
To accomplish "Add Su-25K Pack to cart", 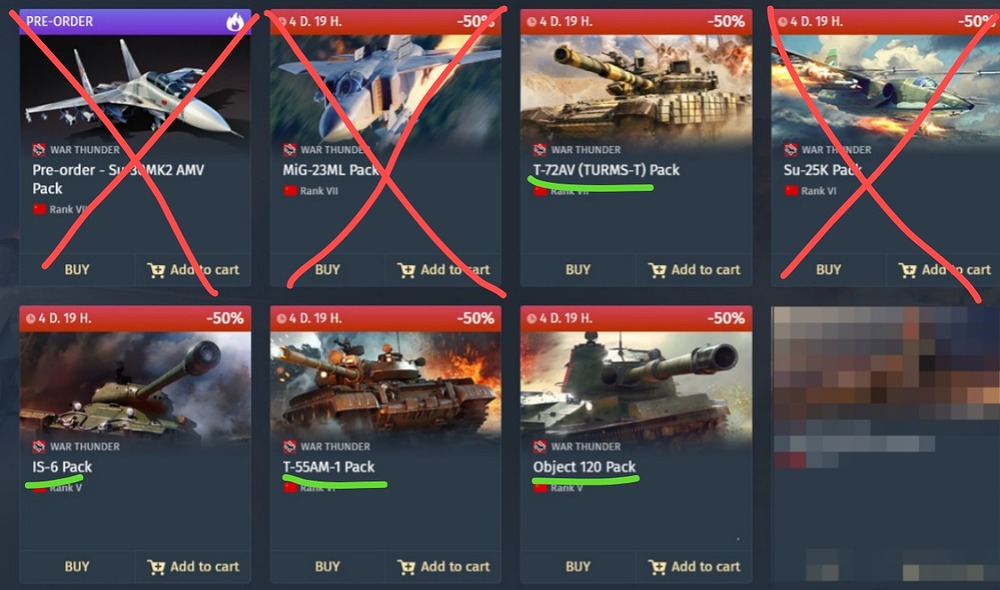I will 944,270.
